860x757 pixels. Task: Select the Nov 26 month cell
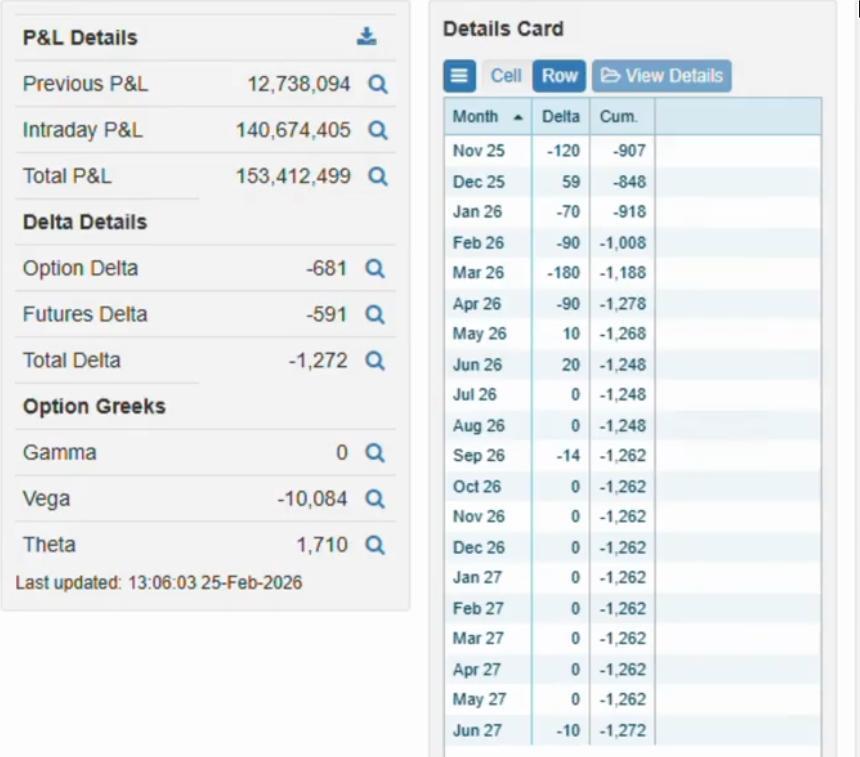tap(488, 516)
